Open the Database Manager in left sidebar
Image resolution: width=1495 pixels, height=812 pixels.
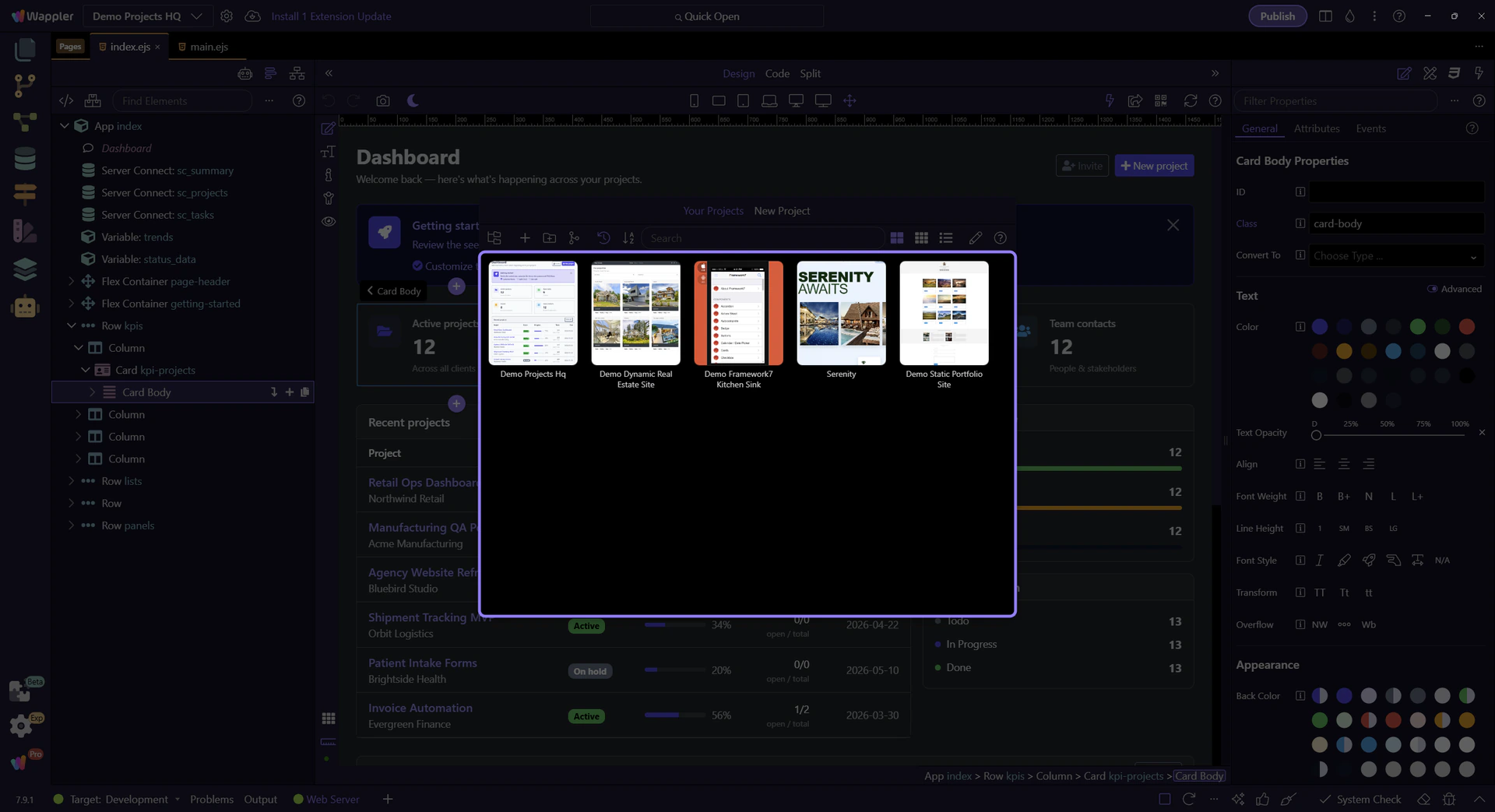[x=25, y=159]
